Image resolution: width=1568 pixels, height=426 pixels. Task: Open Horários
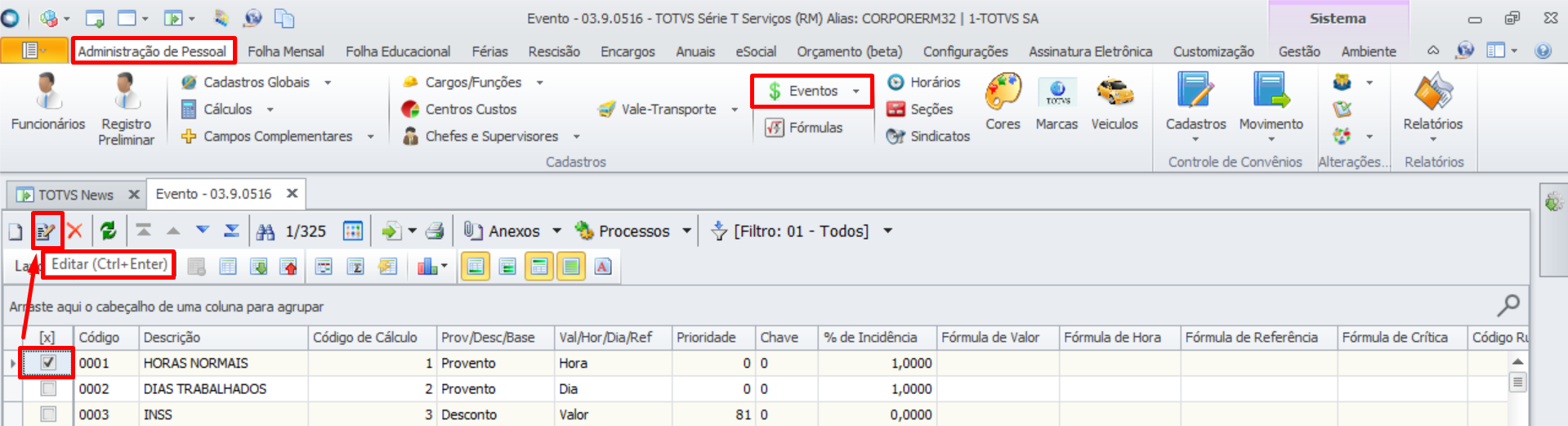[x=924, y=83]
